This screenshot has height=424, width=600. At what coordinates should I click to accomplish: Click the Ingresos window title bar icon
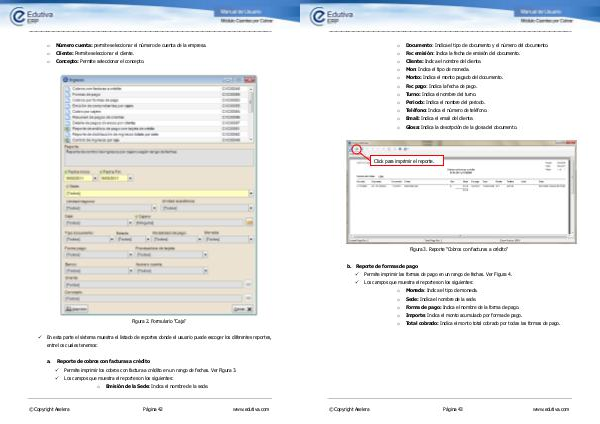pyautogui.click(x=66, y=78)
